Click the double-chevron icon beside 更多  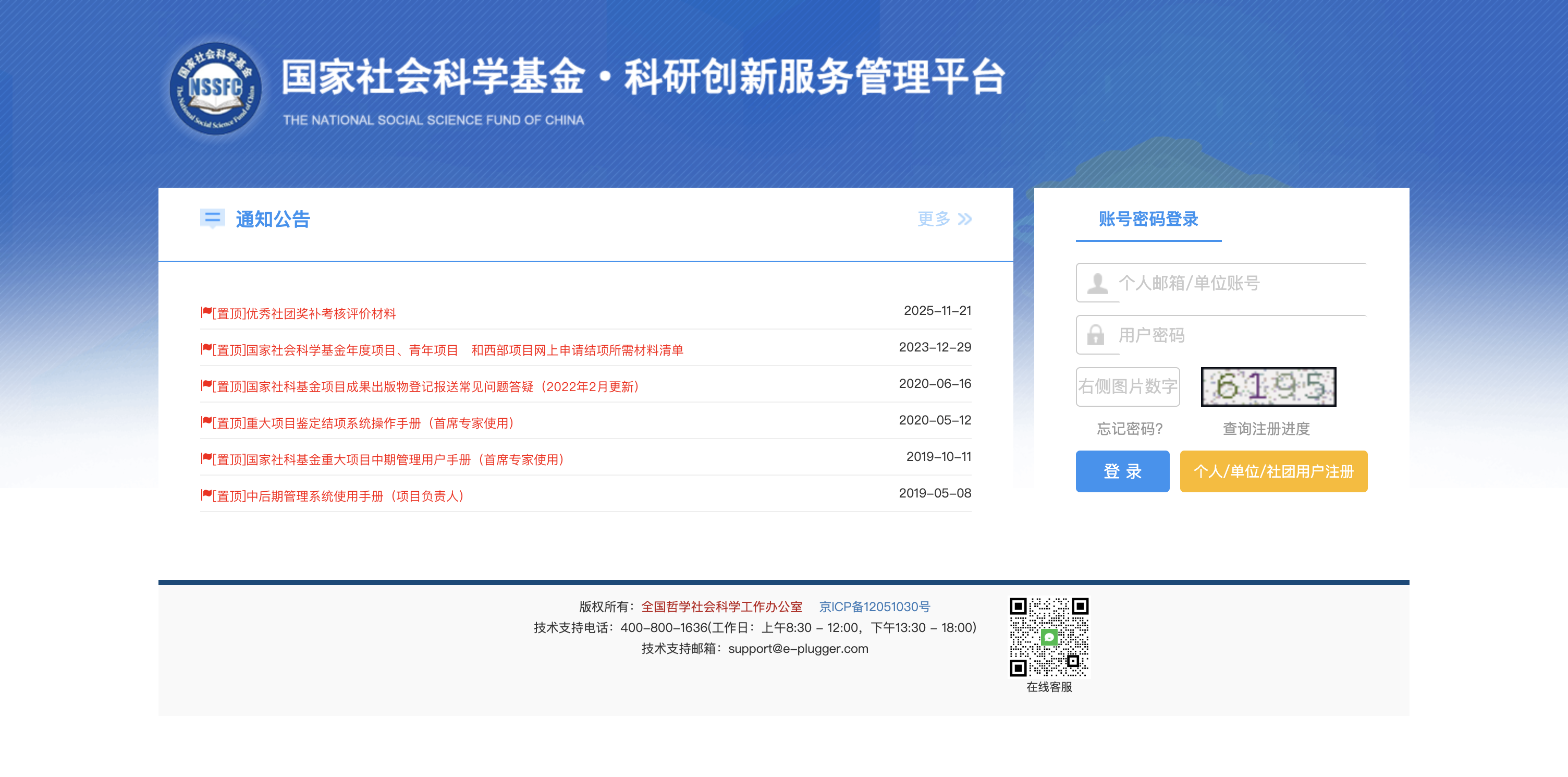click(965, 219)
